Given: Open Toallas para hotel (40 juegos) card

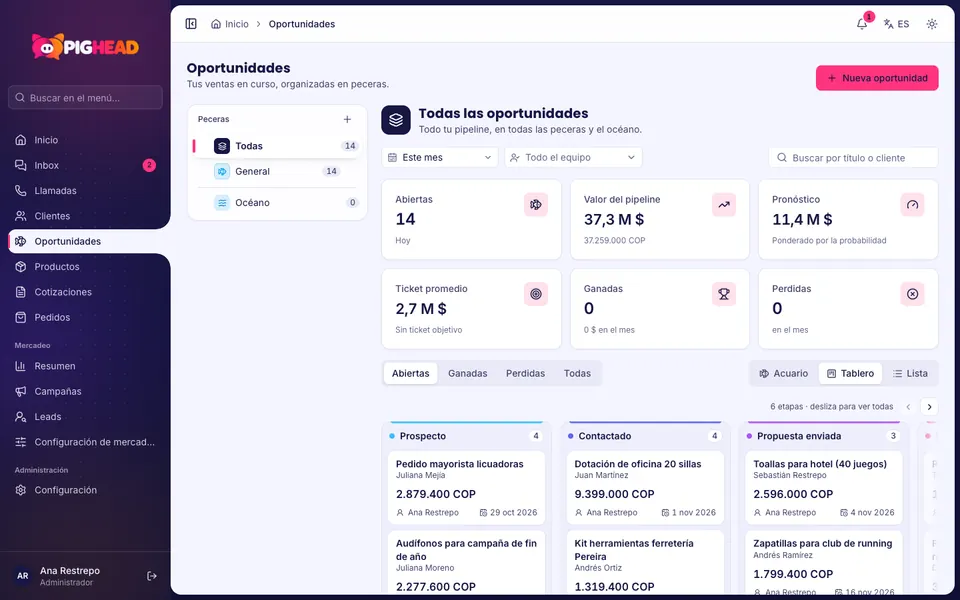Looking at the screenshot, I should (823, 488).
